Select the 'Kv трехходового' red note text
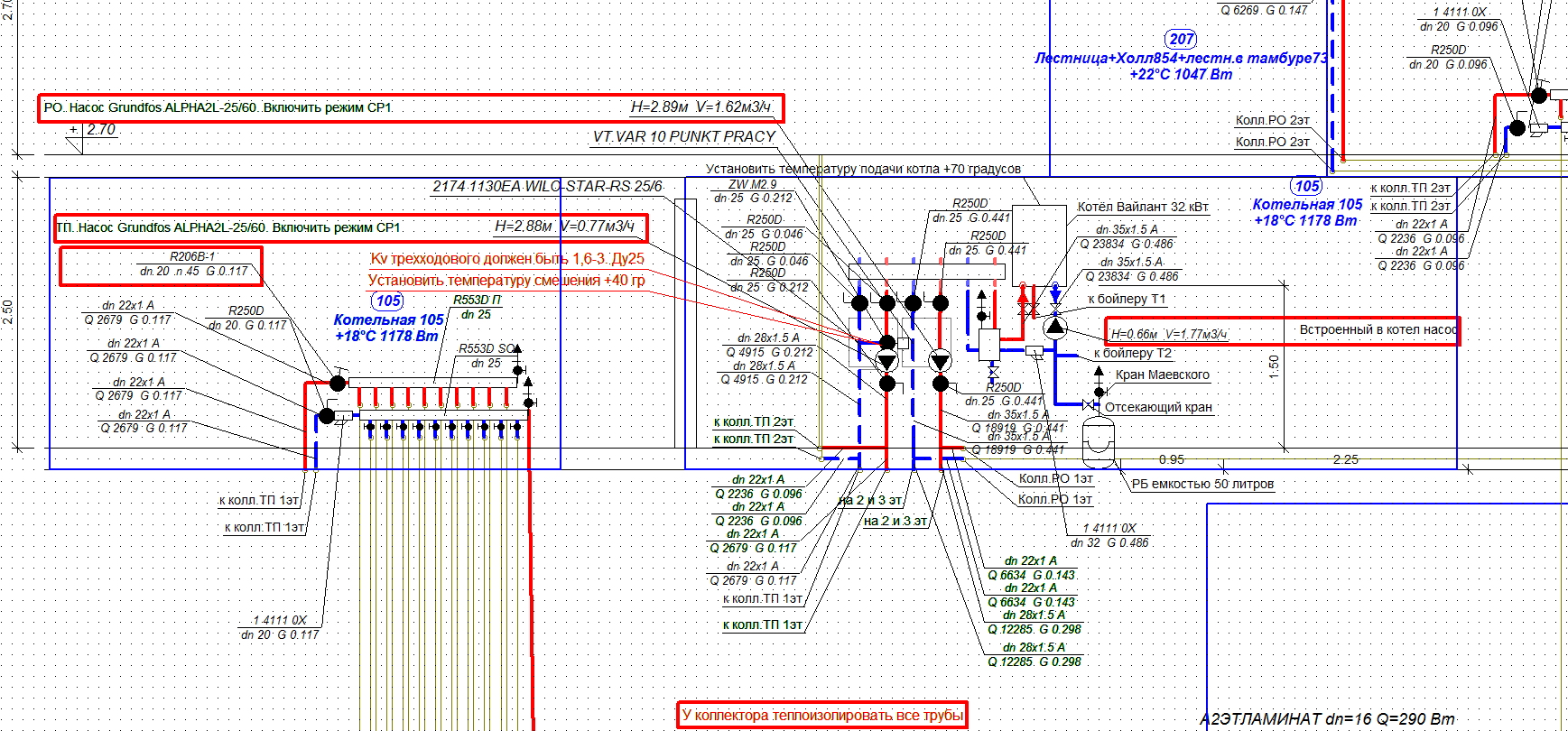The height and width of the screenshot is (731, 1568). tap(507, 259)
